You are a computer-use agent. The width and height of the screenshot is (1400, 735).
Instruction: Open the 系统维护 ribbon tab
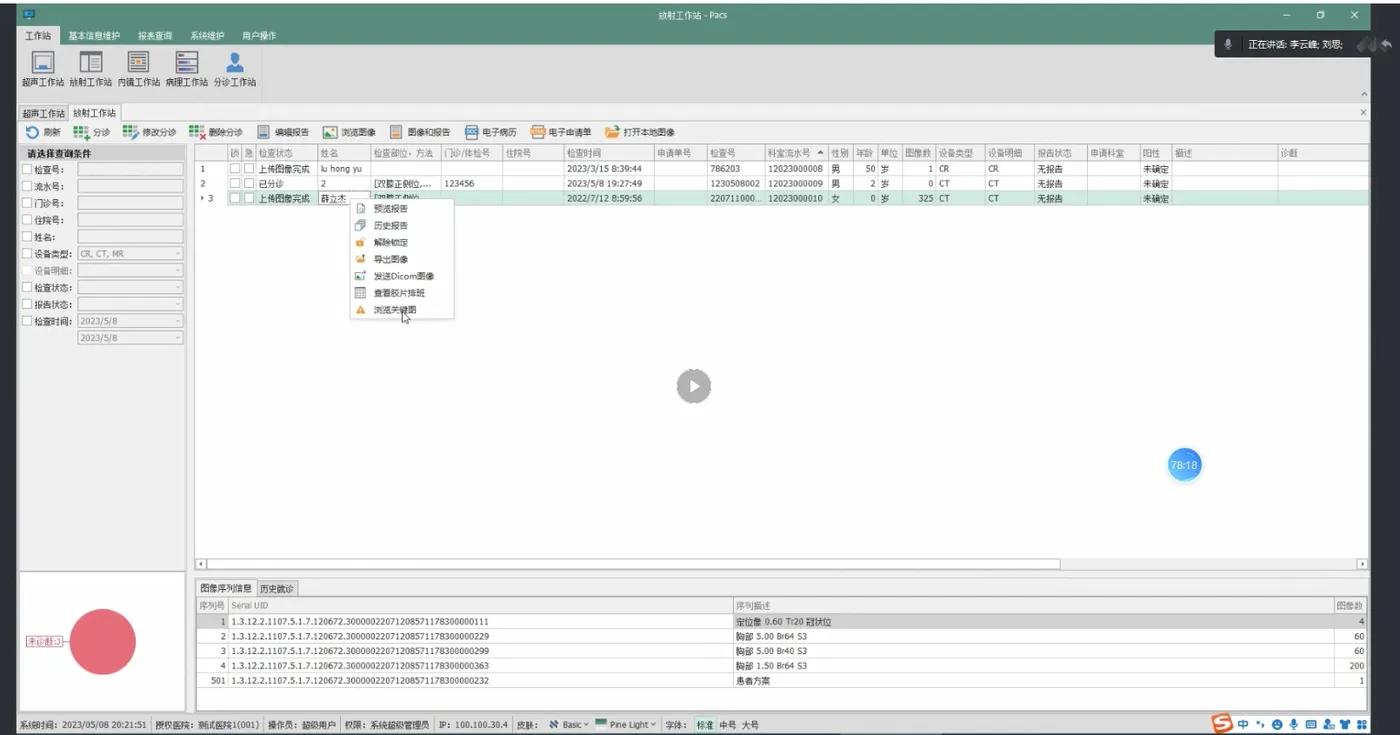(207, 36)
